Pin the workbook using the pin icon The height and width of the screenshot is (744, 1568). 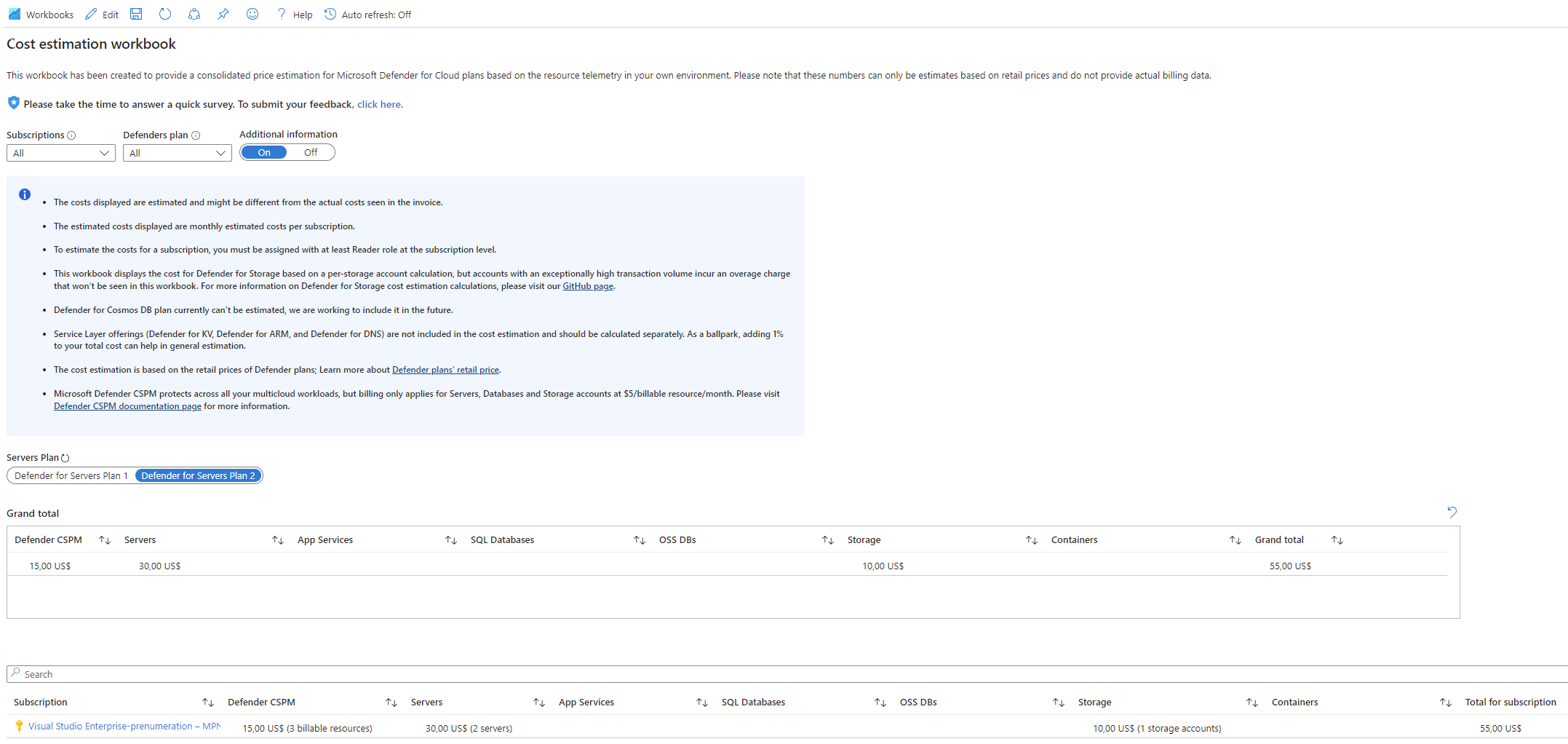pos(223,14)
